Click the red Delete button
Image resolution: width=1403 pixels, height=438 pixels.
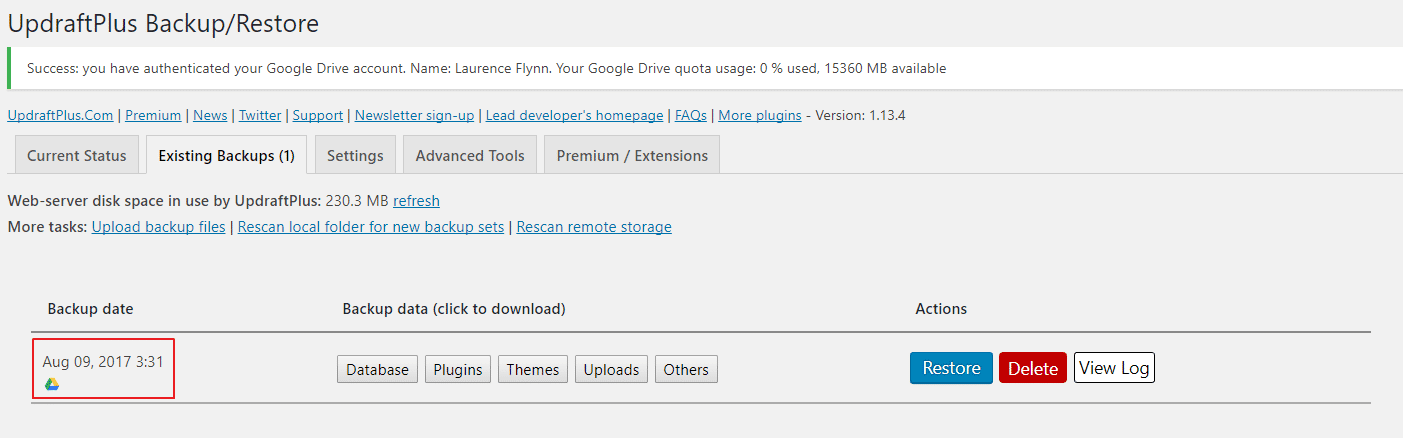pyautogui.click(x=1033, y=368)
